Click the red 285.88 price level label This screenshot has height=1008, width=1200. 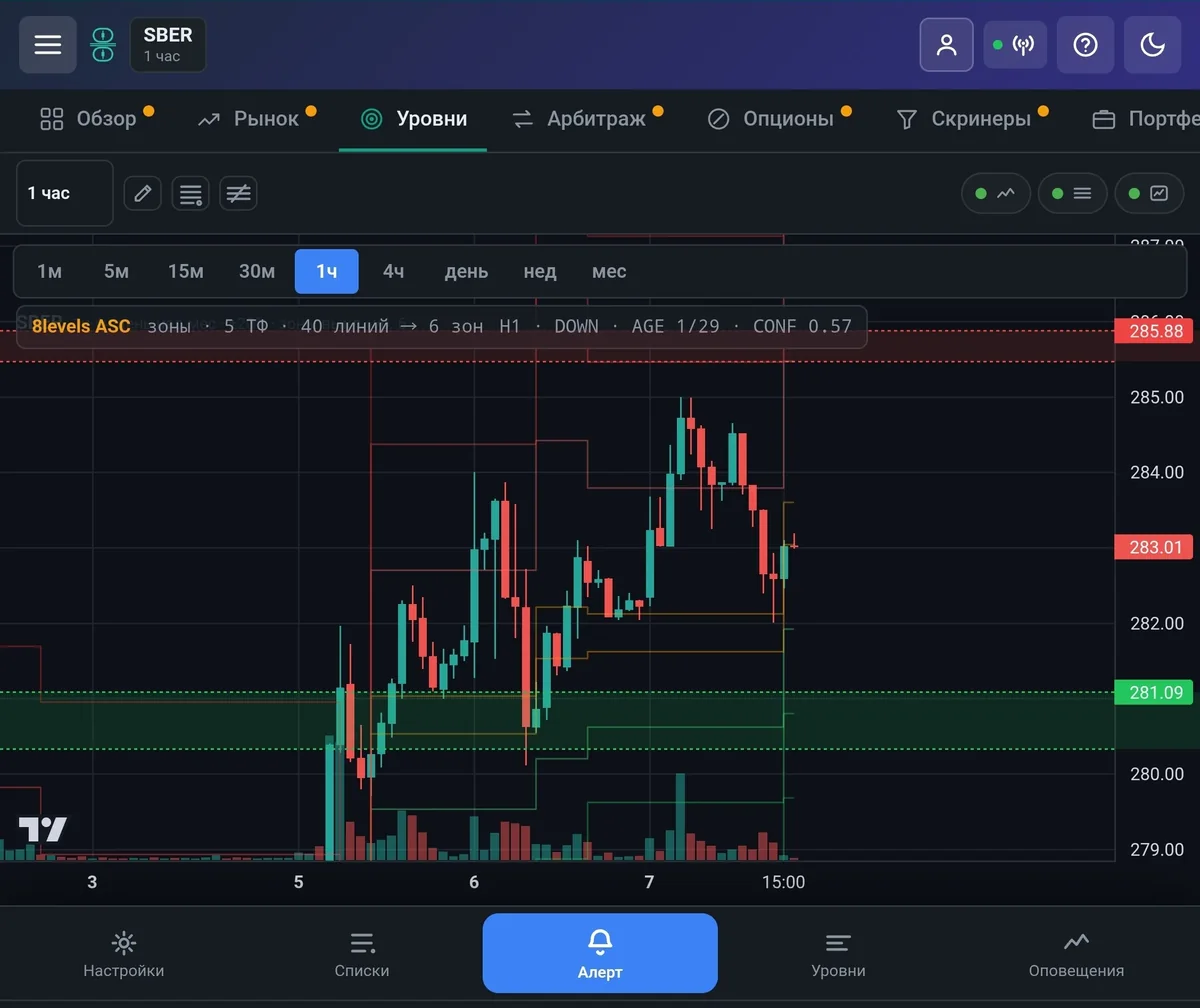[1153, 330]
